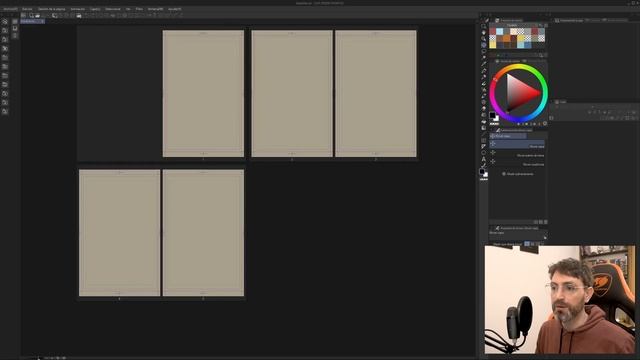Select the Decoration tool
This screenshot has width=640, height=360.
click(x=484, y=96)
